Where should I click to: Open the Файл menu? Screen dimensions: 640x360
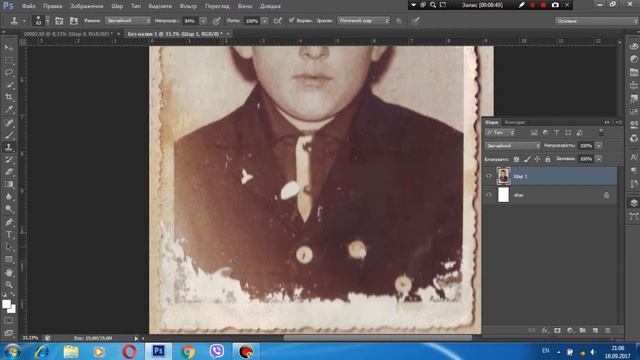[x=29, y=6]
